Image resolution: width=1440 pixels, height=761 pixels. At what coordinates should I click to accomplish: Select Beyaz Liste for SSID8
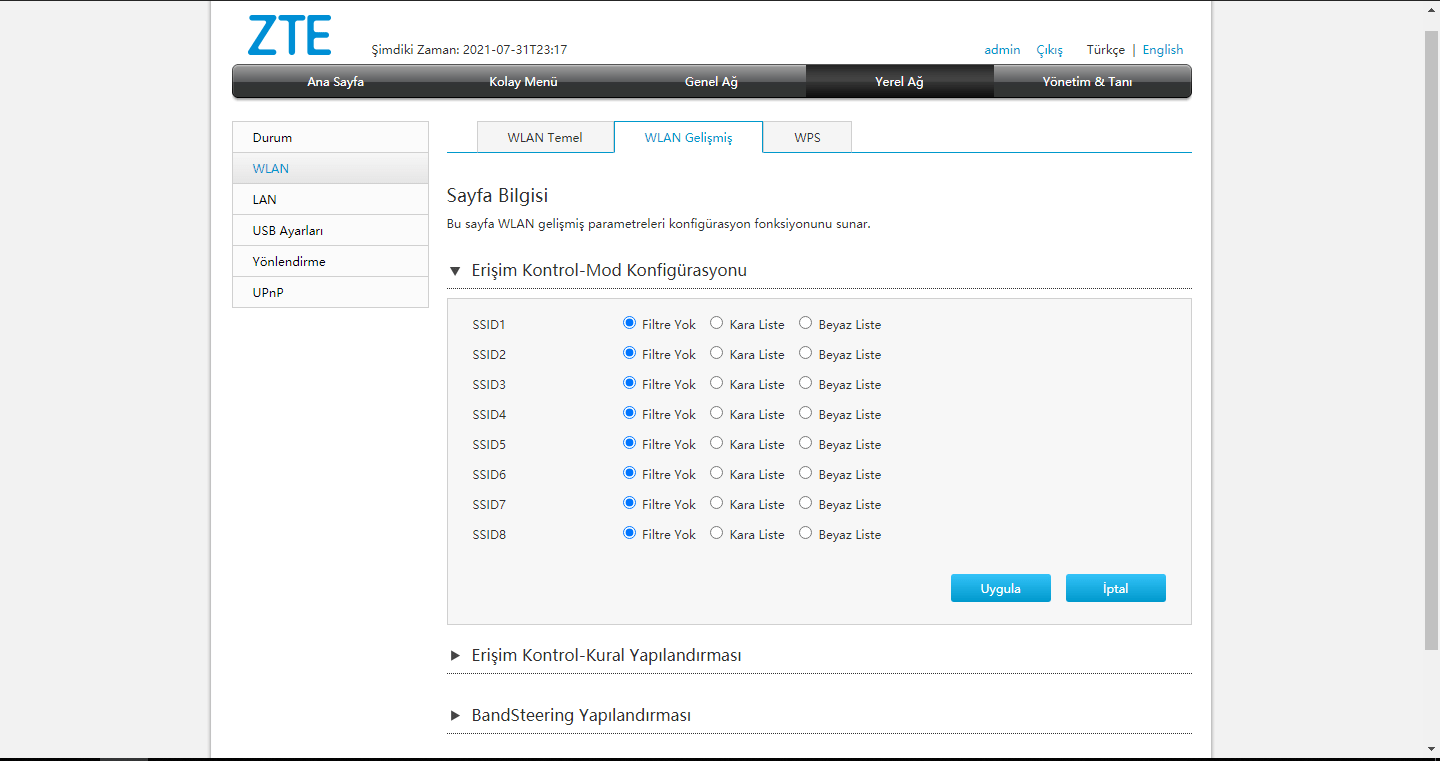(x=805, y=533)
